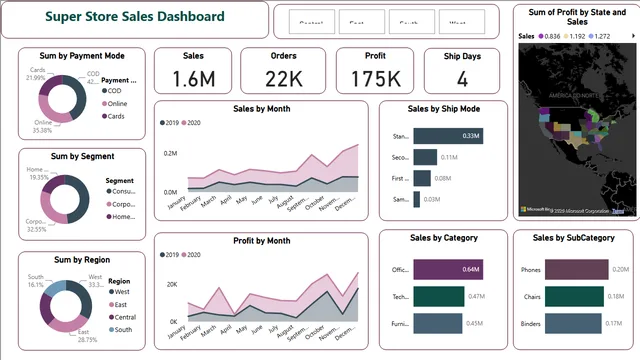Click the 0.836 map legend entry

[549, 36]
